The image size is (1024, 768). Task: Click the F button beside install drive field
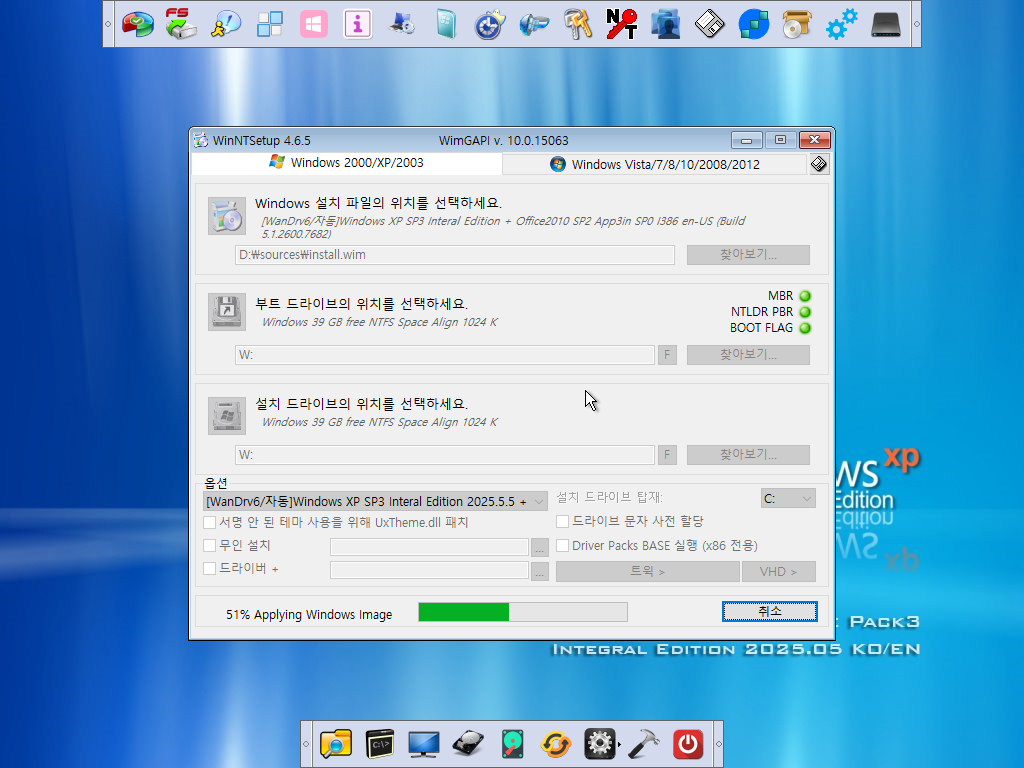[x=667, y=455]
